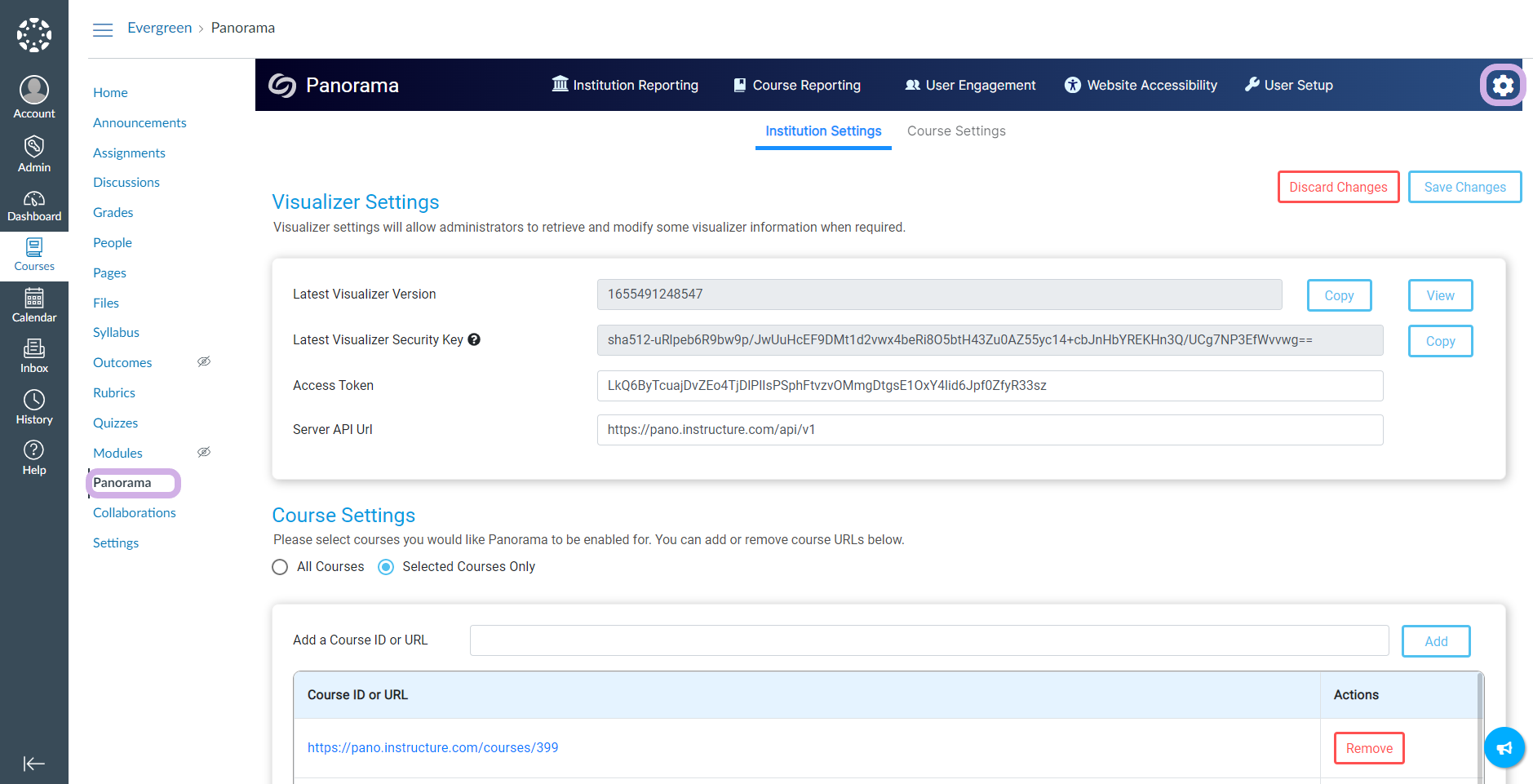
Task: Open Settings in course navigation
Action: [116, 543]
